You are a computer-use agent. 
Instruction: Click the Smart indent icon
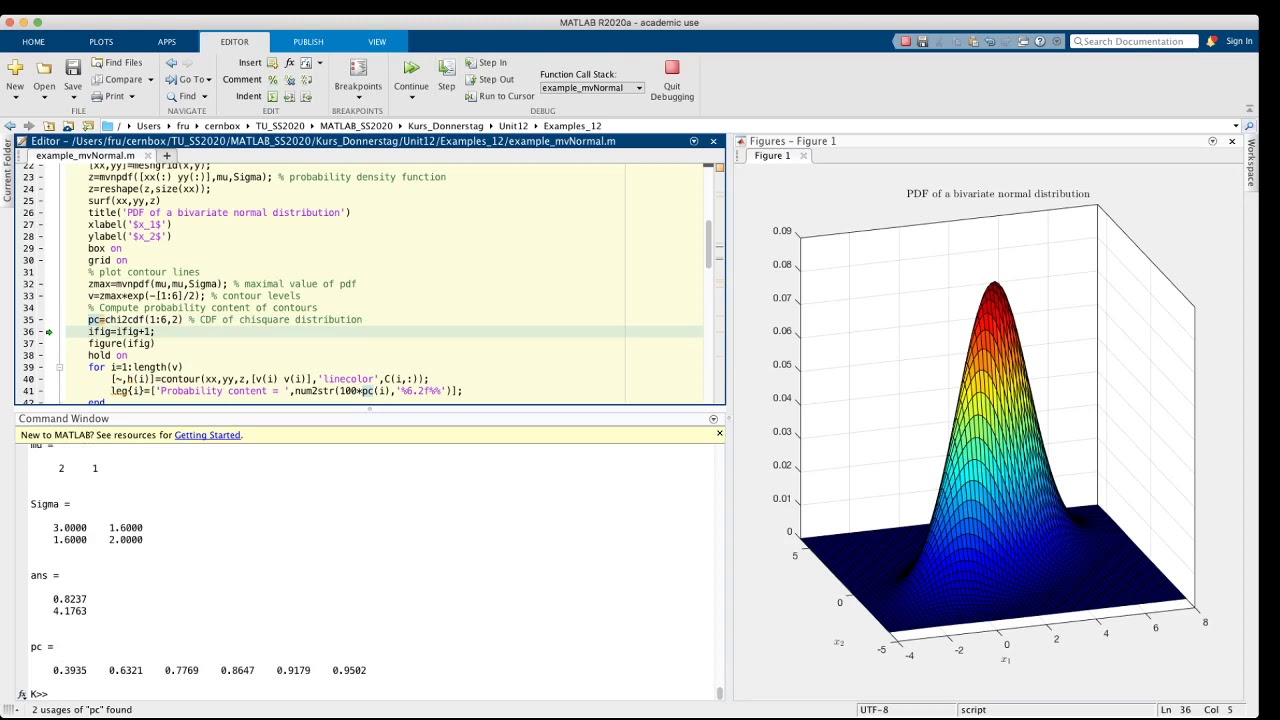click(272, 97)
